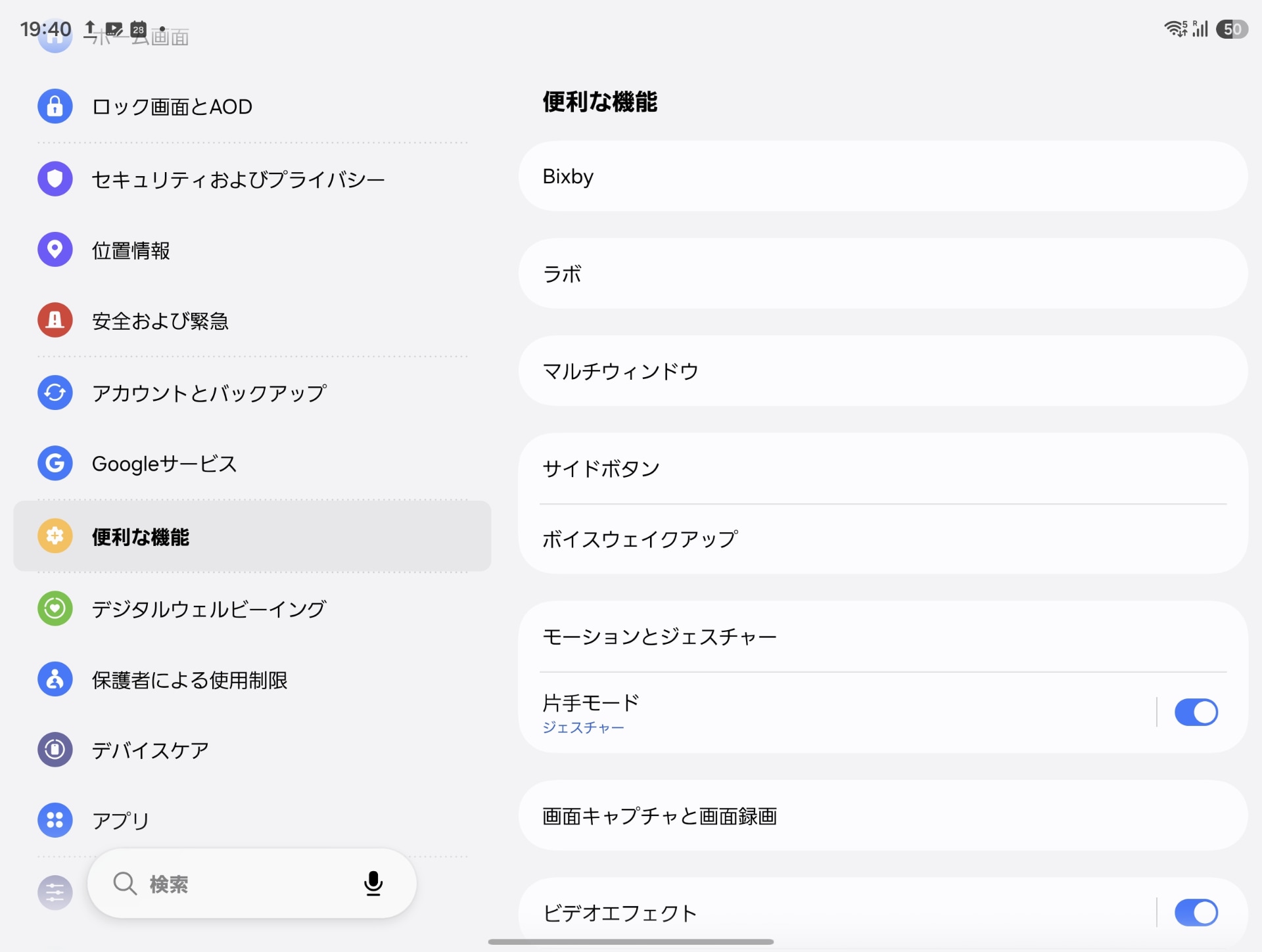Open ロック画面とAOD settings
Viewport: 1262px width, 952px height.
252,106
